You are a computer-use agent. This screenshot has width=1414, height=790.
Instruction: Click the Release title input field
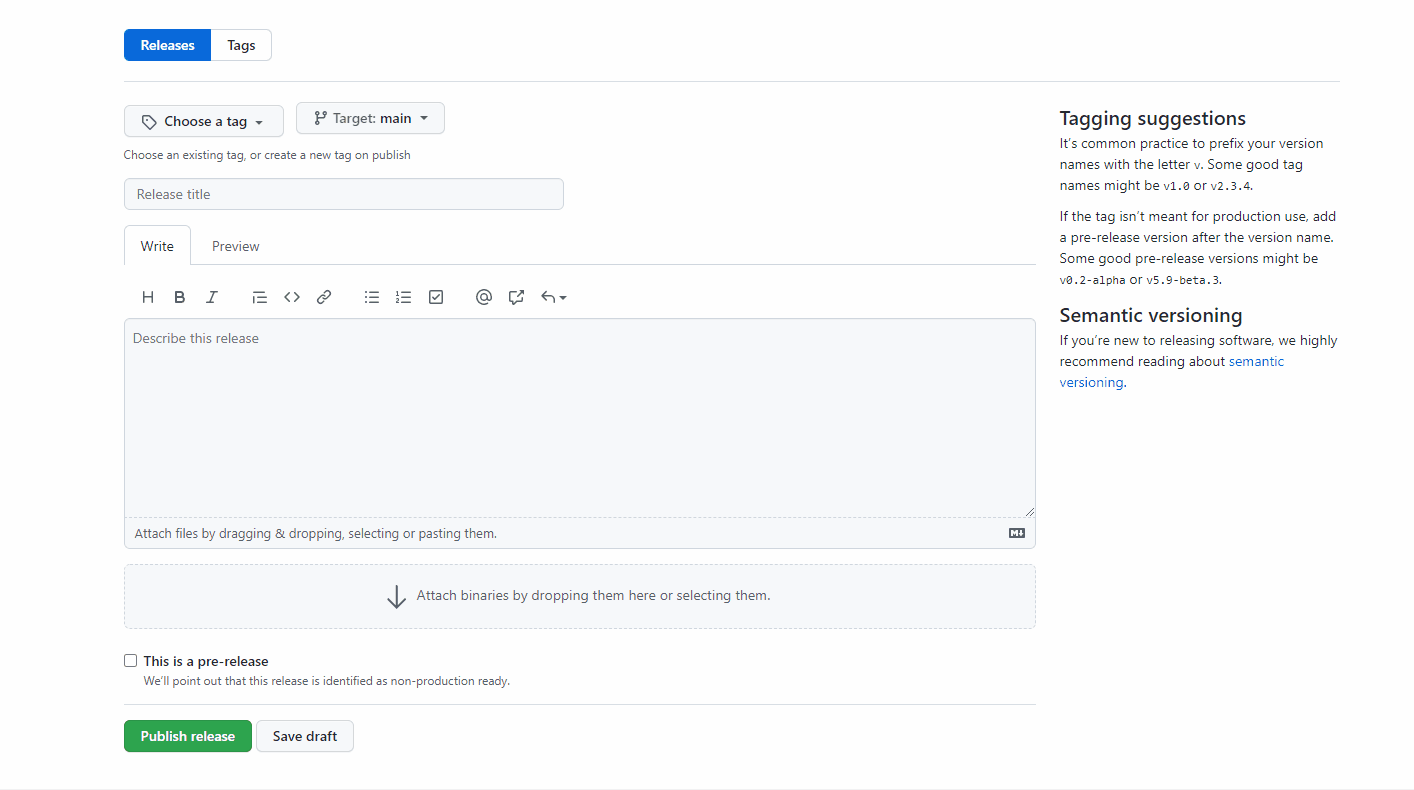[x=343, y=193]
